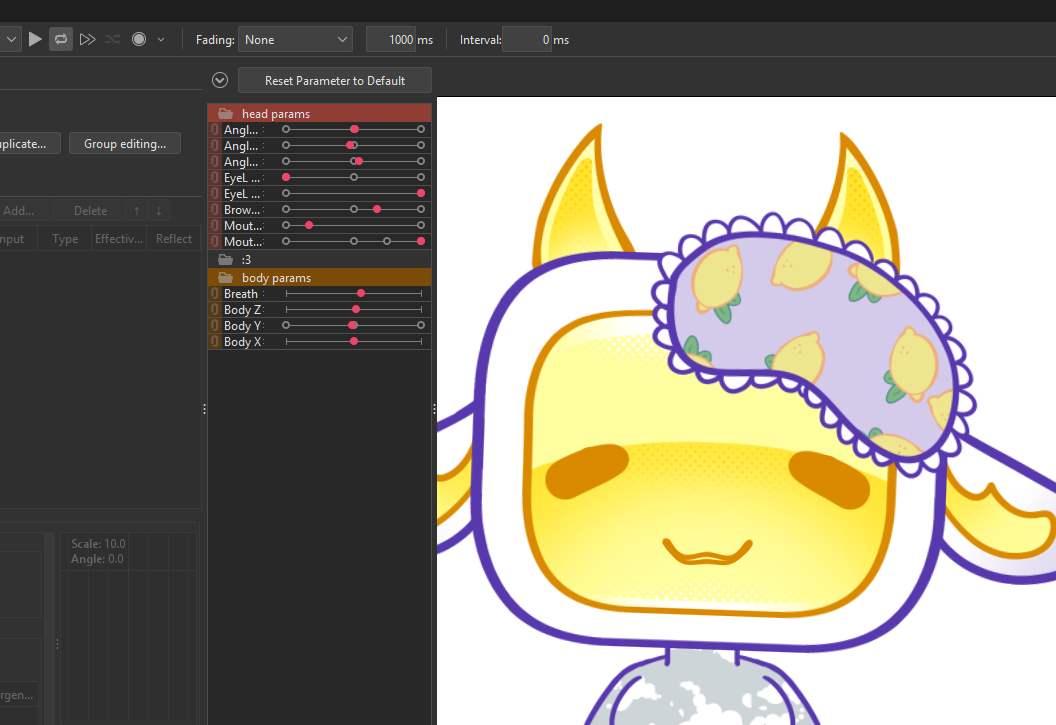Click the Group editing... button
Viewport: 1056px width, 725px height.
[125, 144]
